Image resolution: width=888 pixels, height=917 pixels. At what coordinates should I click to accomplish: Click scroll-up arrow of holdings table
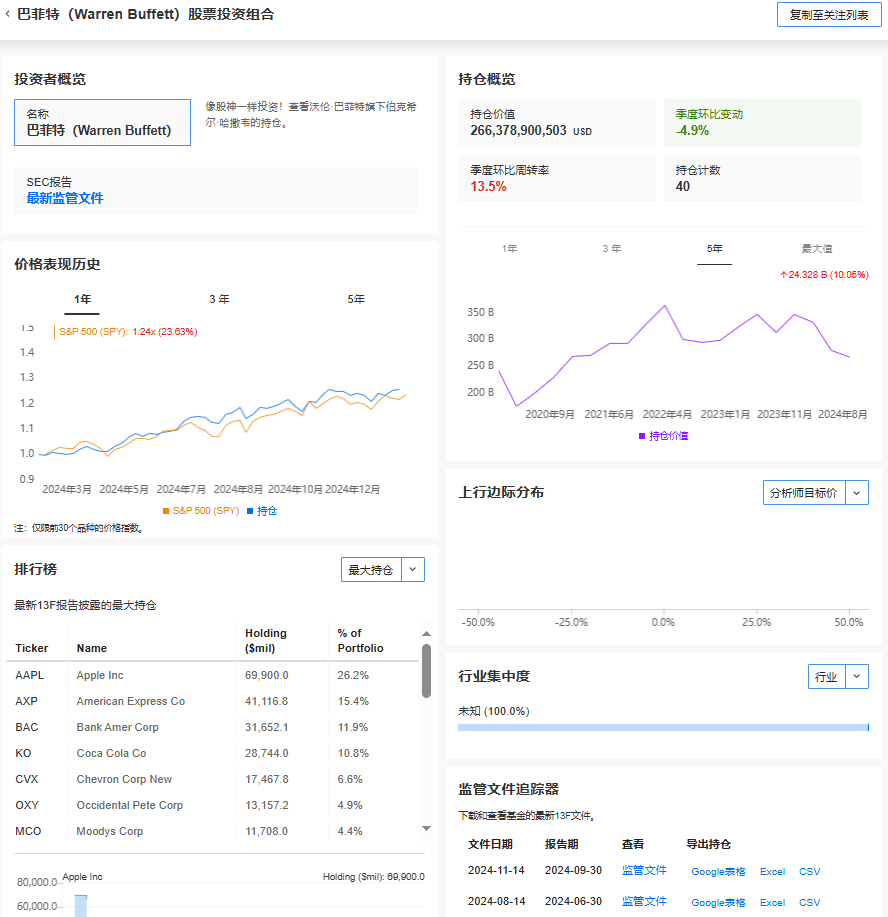point(427,633)
